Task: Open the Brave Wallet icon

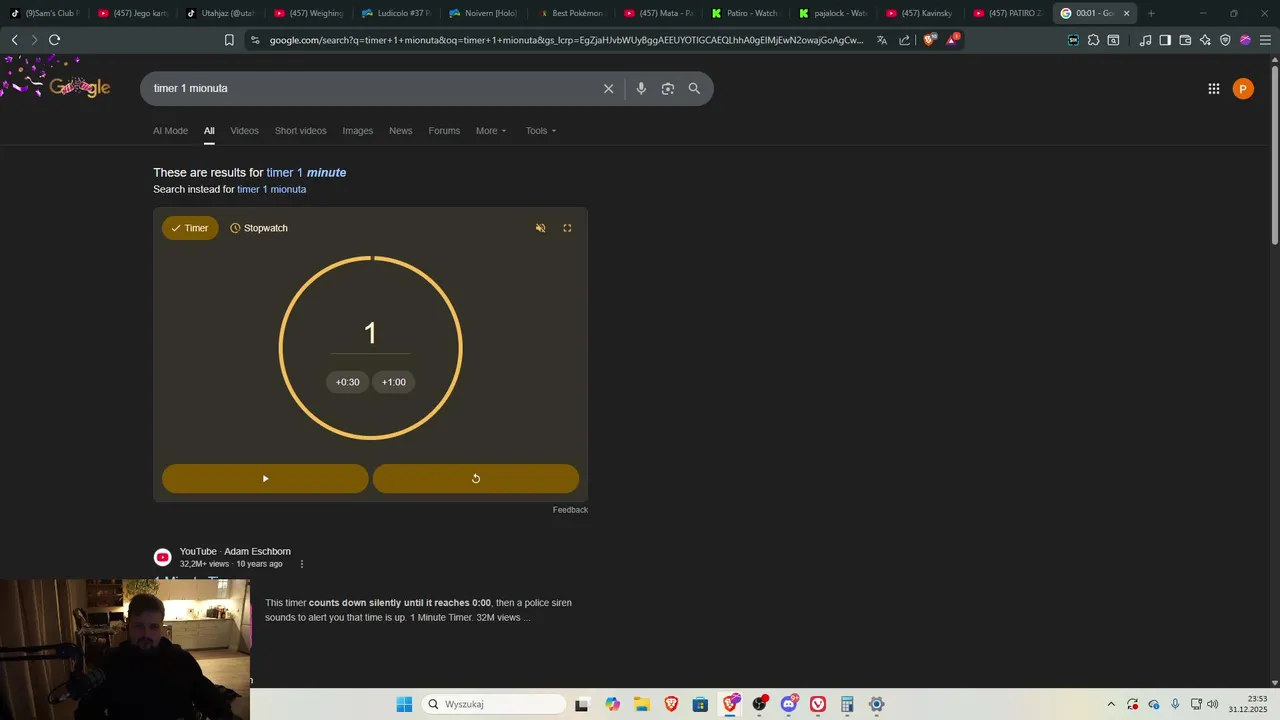Action: coord(1185,40)
